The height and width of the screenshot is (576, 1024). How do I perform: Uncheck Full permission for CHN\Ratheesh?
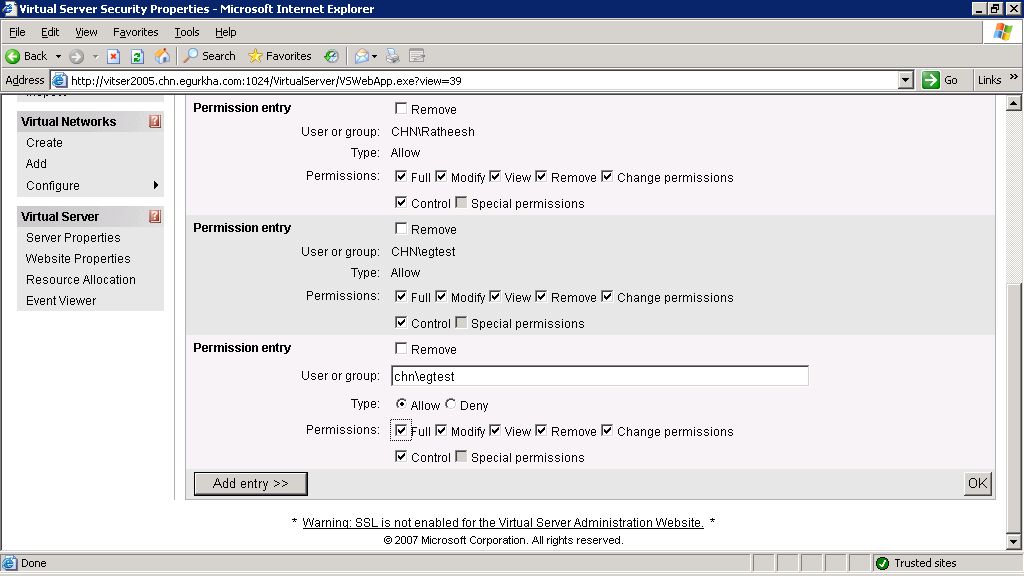[x=401, y=176]
